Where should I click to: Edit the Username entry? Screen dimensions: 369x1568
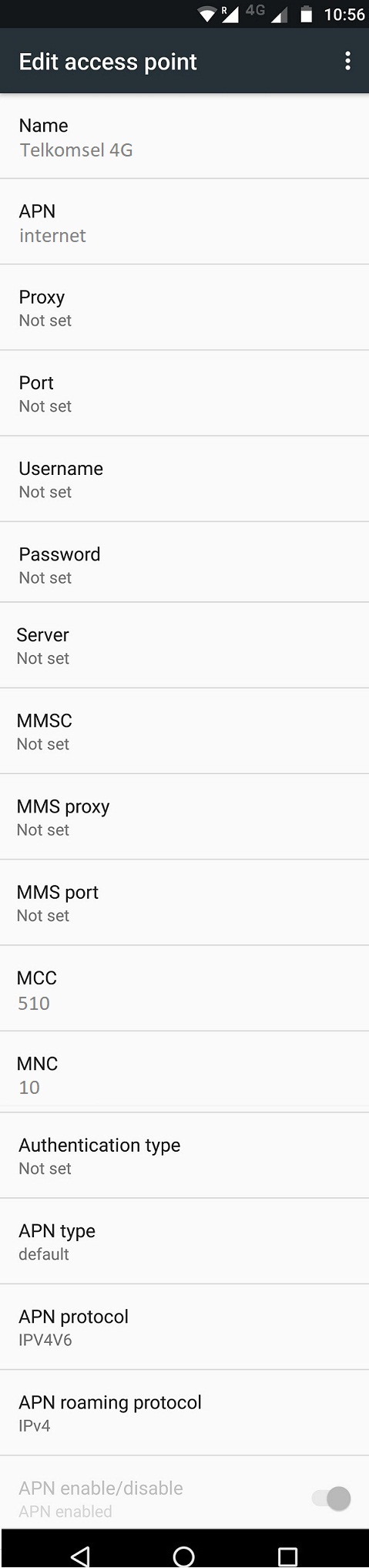pyautogui.click(x=184, y=479)
